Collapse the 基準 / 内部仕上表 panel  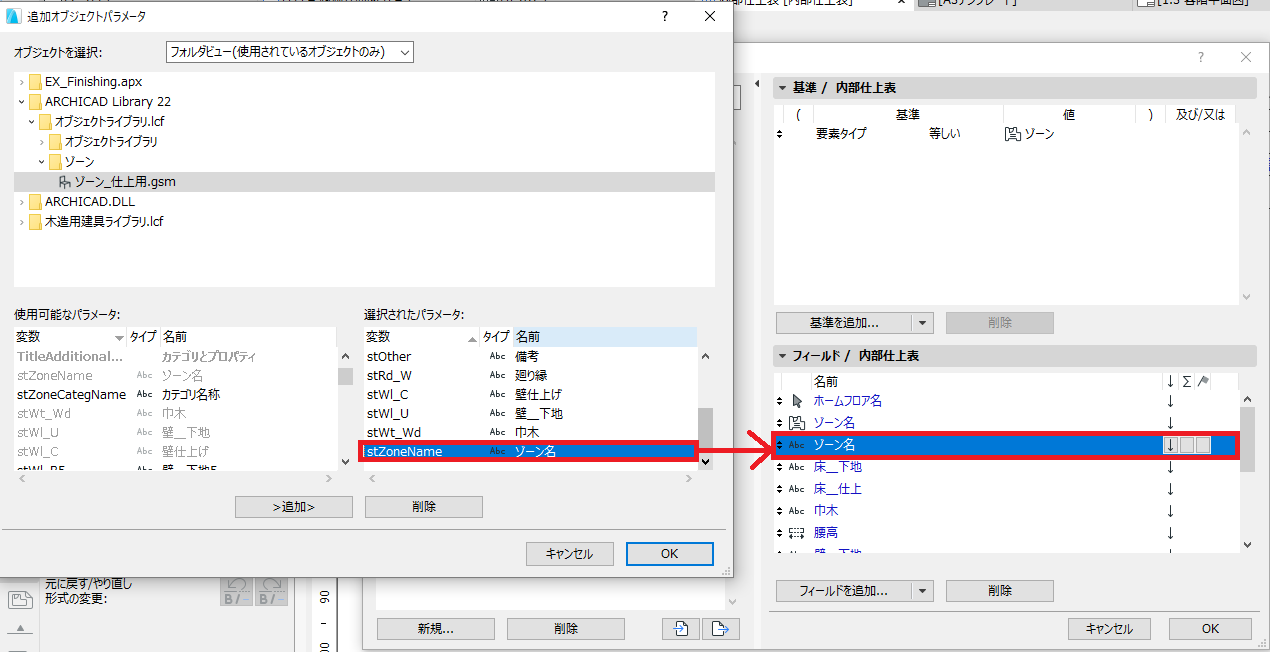(x=782, y=88)
